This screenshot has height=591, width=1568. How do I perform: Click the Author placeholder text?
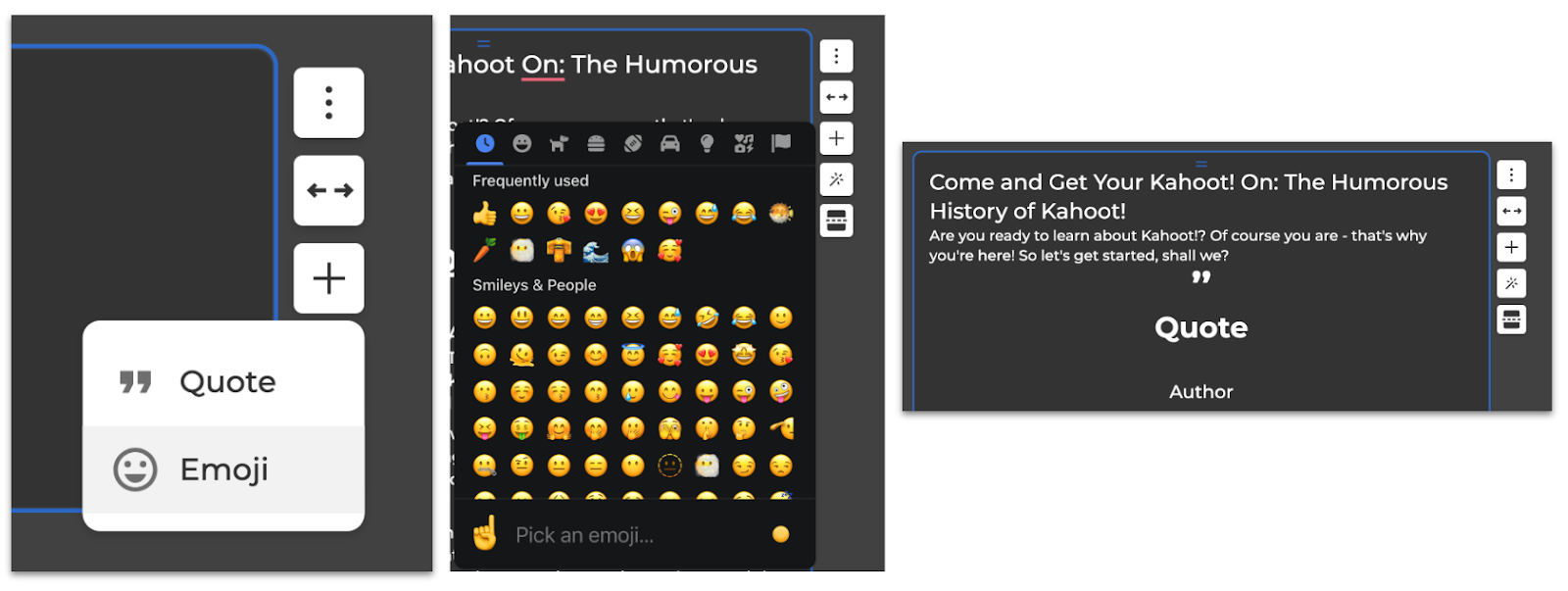tap(1200, 392)
